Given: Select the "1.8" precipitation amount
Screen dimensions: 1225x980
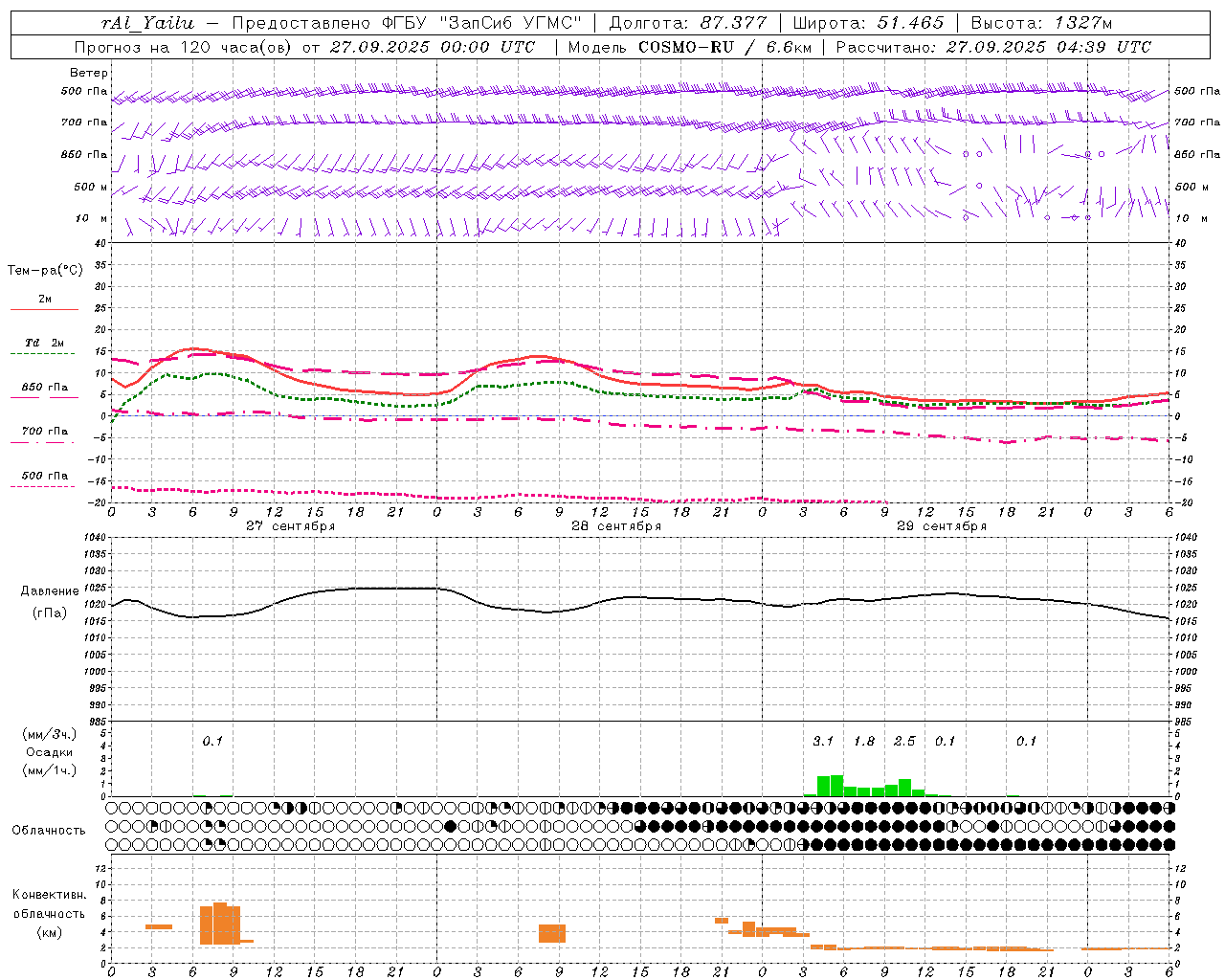Looking at the screenshot, I should coord(864,742).
